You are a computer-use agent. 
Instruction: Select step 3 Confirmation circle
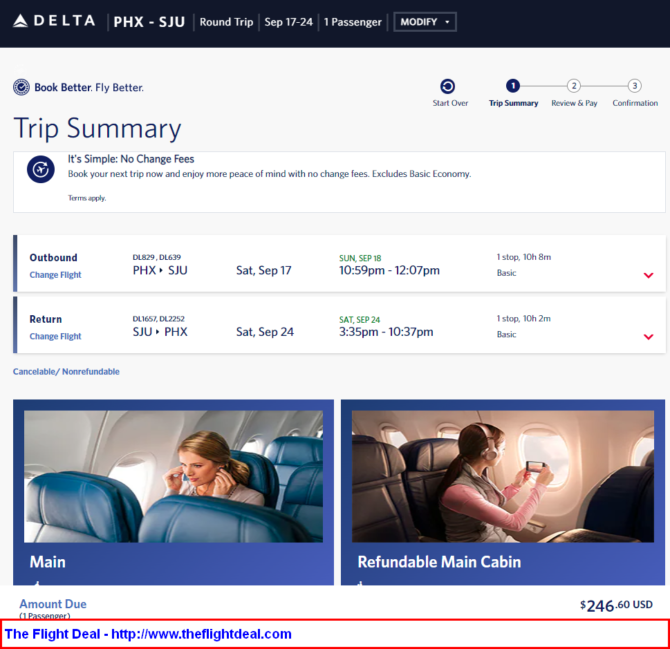point(635,86)
